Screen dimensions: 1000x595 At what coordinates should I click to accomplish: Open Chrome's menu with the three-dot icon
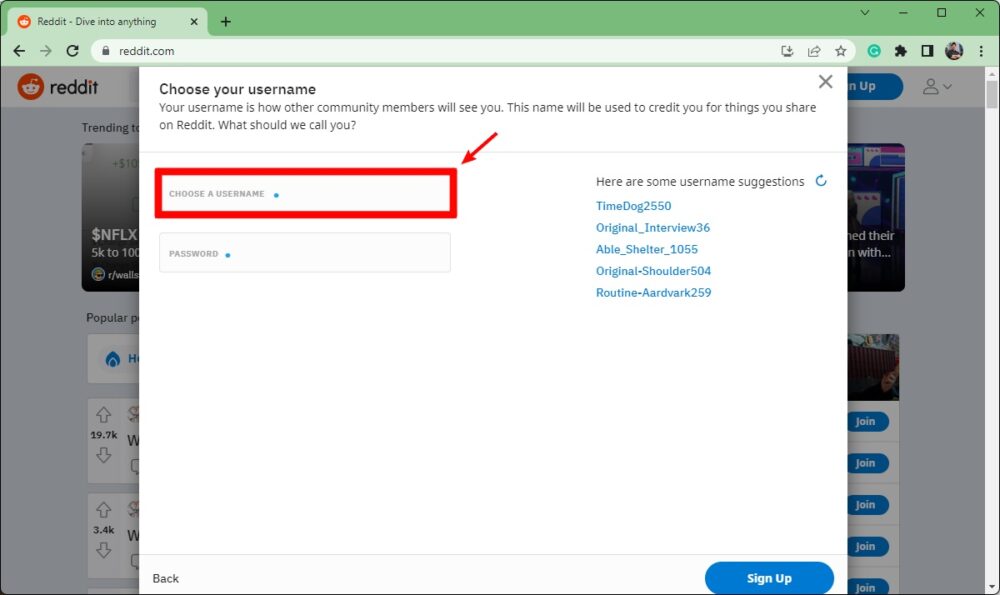[x=981, y=50]
